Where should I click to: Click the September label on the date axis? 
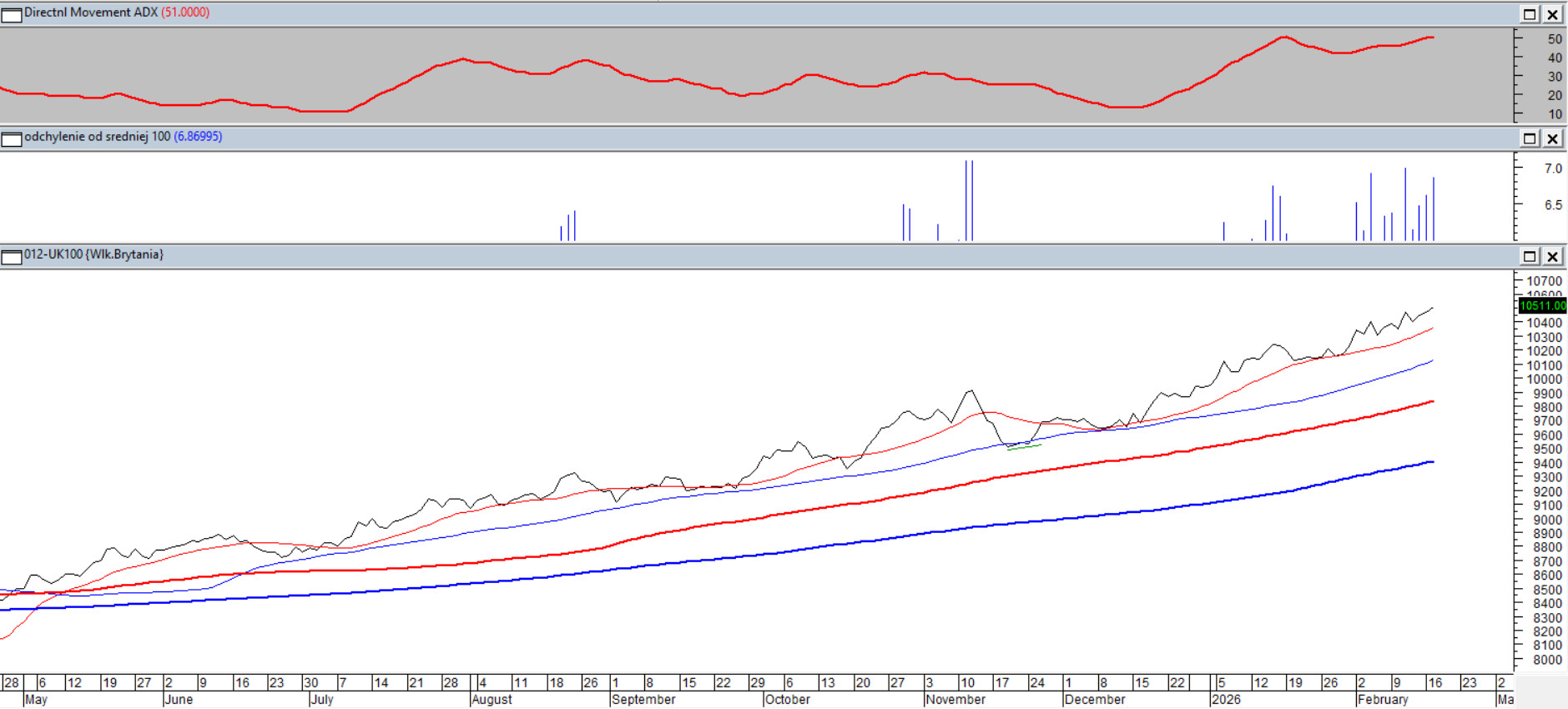tap(643, 700)
